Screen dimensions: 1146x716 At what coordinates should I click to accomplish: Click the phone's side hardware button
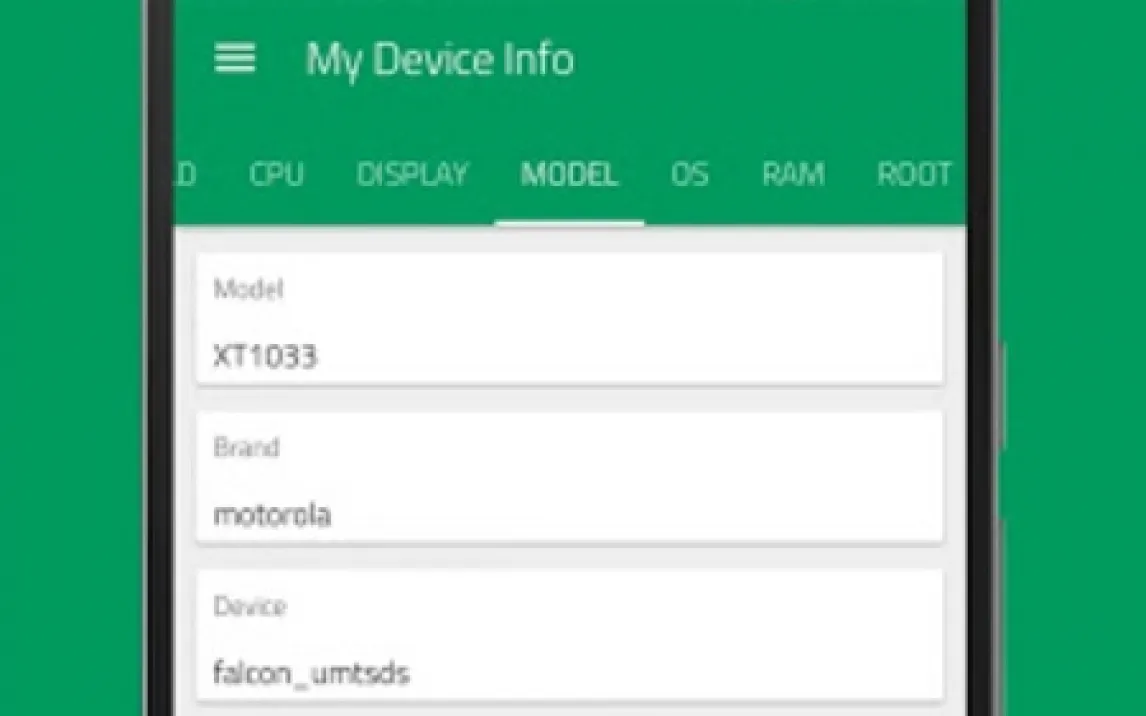click(1001, 395)
